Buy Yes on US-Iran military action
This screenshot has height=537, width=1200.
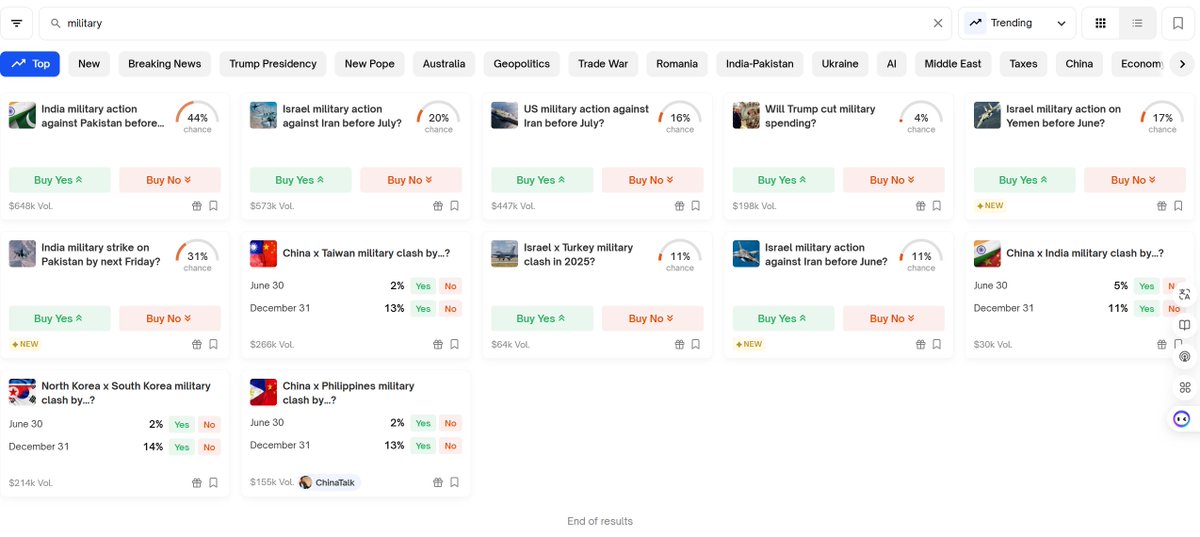[541, 180]
